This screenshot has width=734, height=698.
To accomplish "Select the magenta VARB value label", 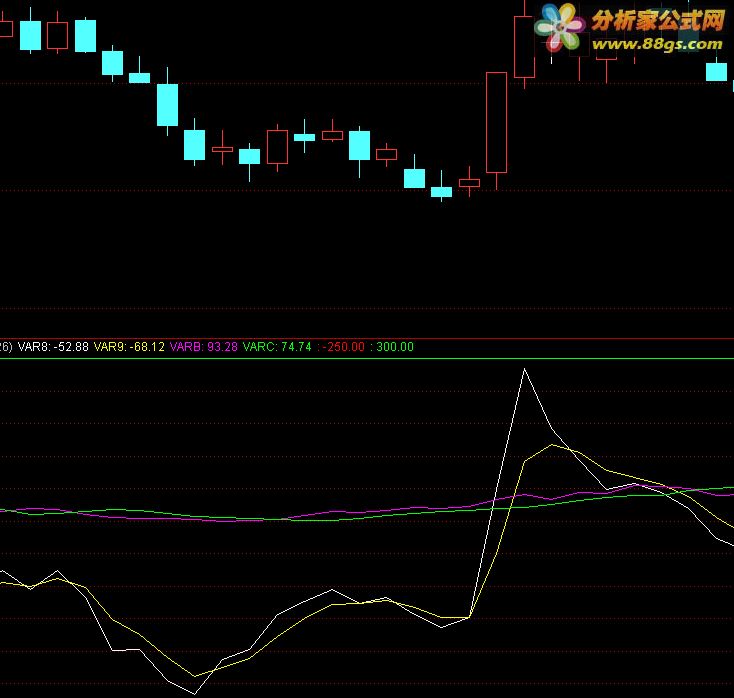I will pos(204,347).
